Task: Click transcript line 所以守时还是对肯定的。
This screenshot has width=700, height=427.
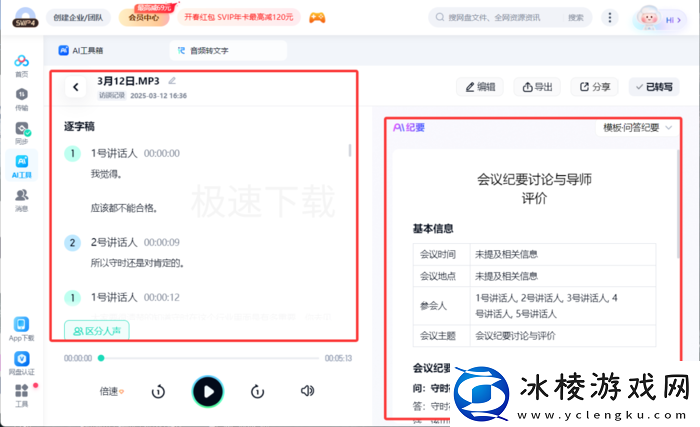Action: 138,263
